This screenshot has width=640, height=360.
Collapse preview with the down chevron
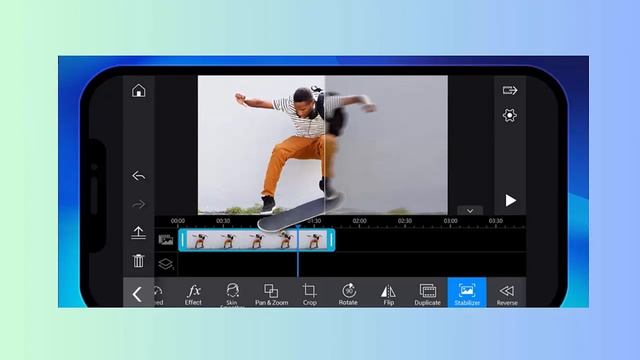pos(470,211)
